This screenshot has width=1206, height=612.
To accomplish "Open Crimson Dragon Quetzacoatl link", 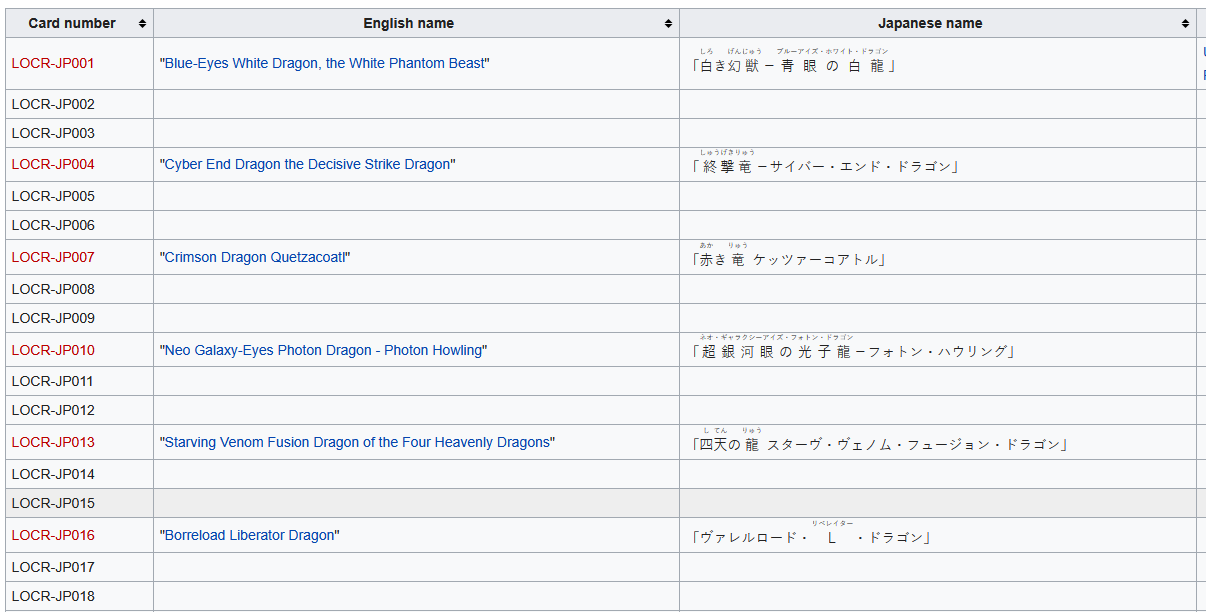I will pos(255,257).
